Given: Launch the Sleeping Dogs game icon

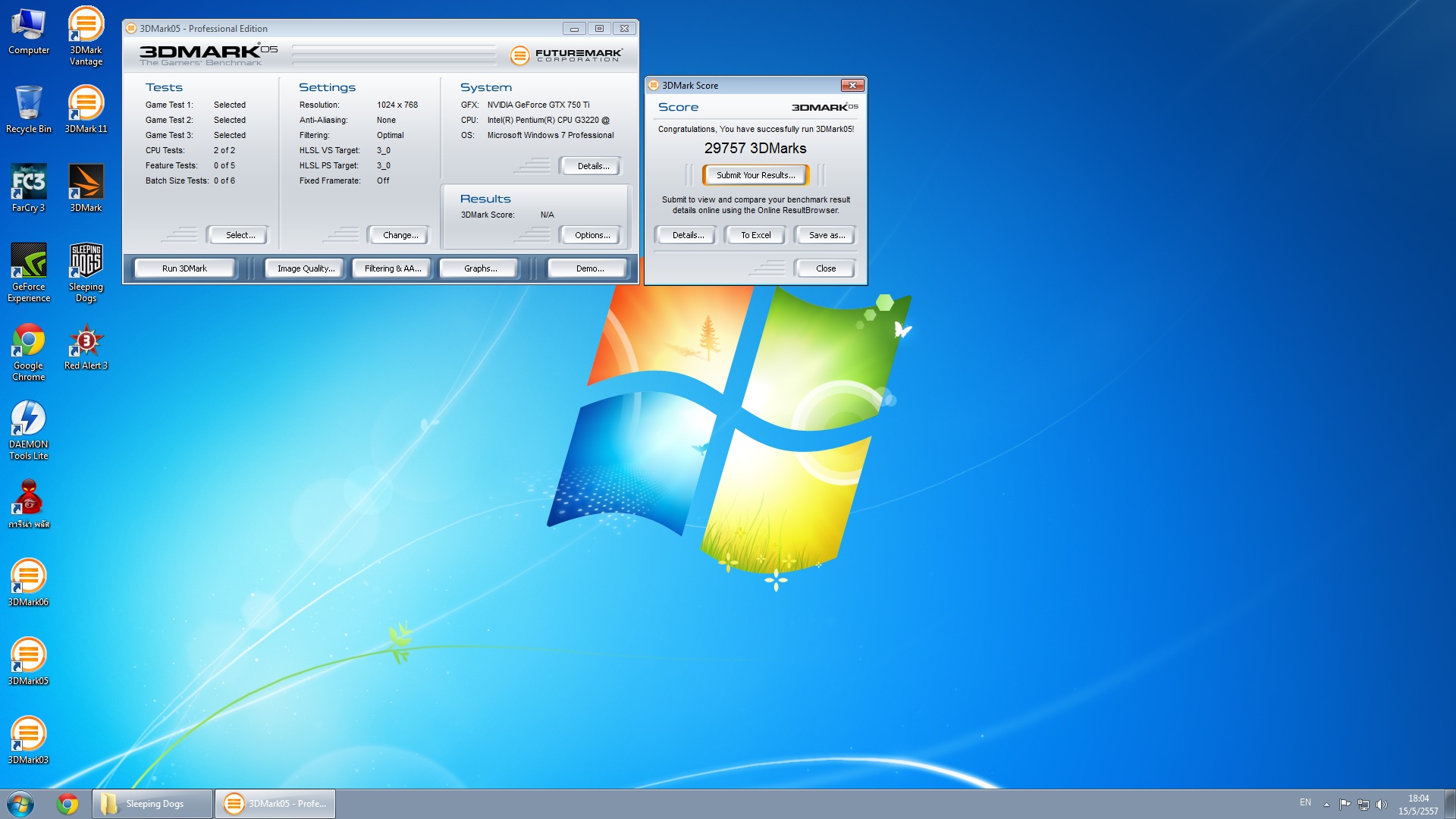Looking at the screenshot, I should tap(86, 271).
